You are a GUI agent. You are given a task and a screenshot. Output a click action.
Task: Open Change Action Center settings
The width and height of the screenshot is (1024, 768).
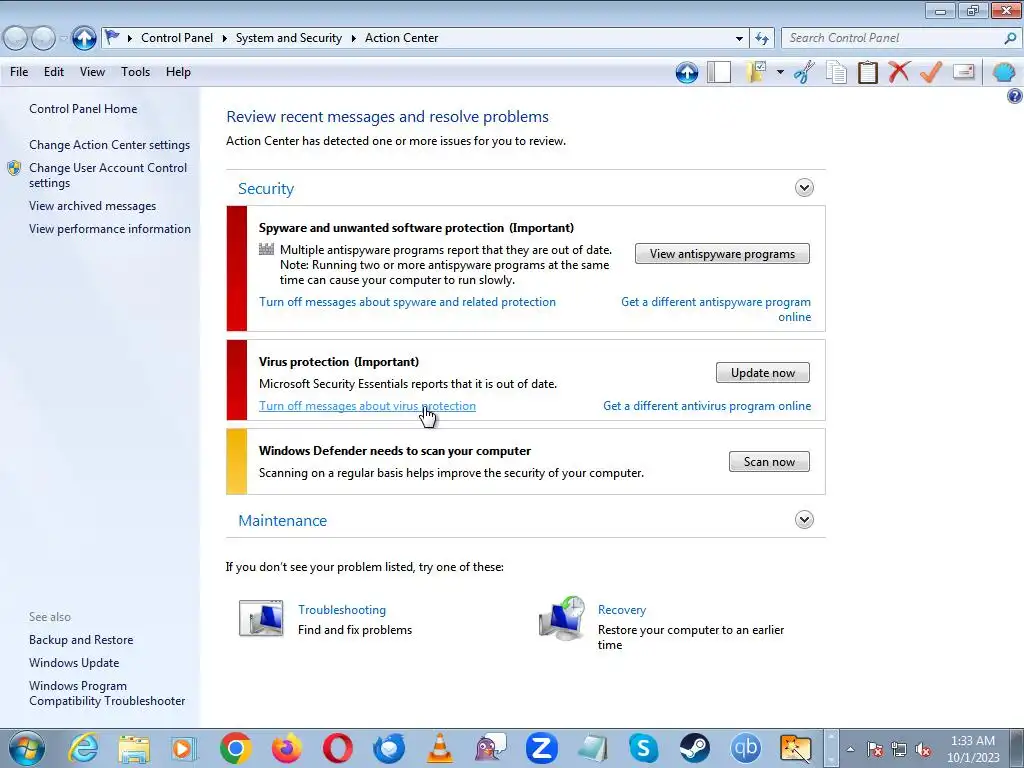click(x=110, y=145)
